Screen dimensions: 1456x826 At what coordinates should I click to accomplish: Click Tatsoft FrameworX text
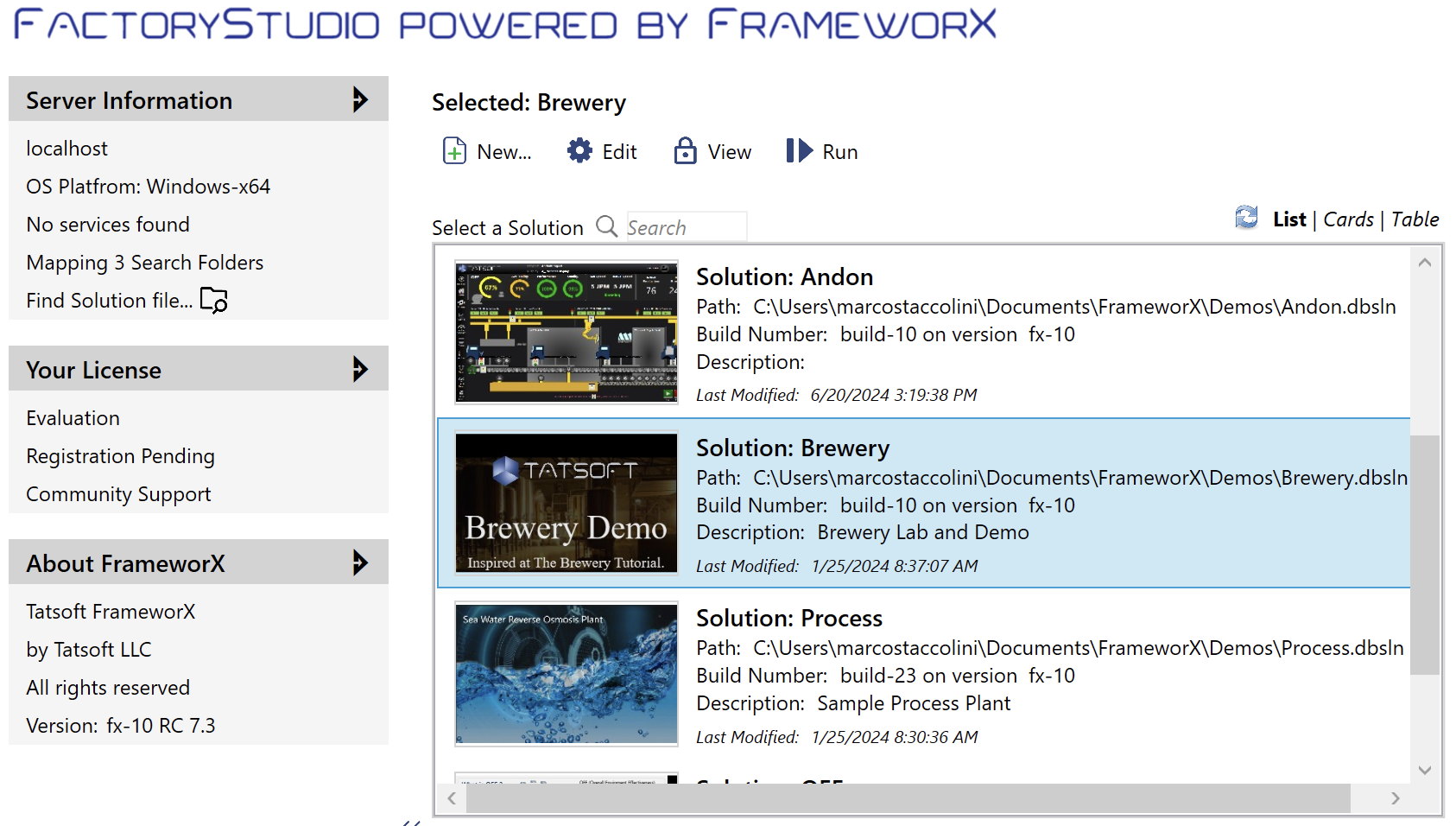[x=111, y=612]
